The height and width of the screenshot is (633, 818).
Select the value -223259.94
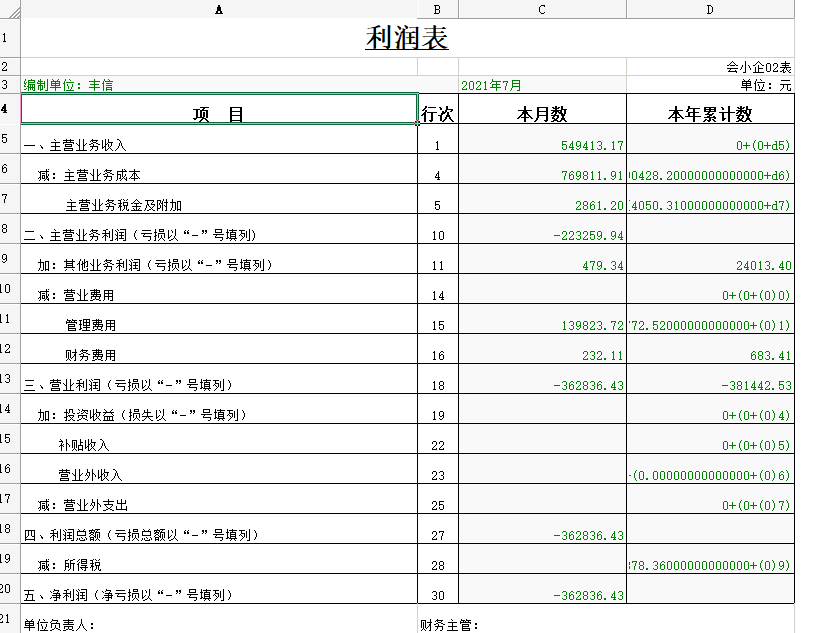click(542, 229)
